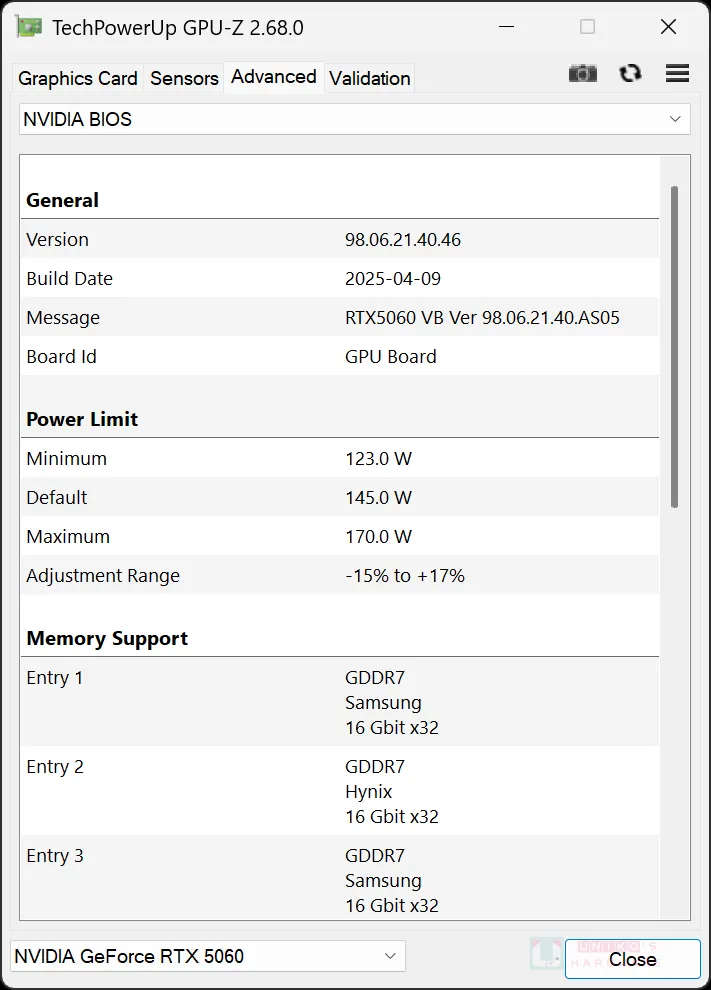Select the Default power limit 145.0 W row
This screenshot has height=990, width=711.
pyautogui.click(x=340, y=498)
